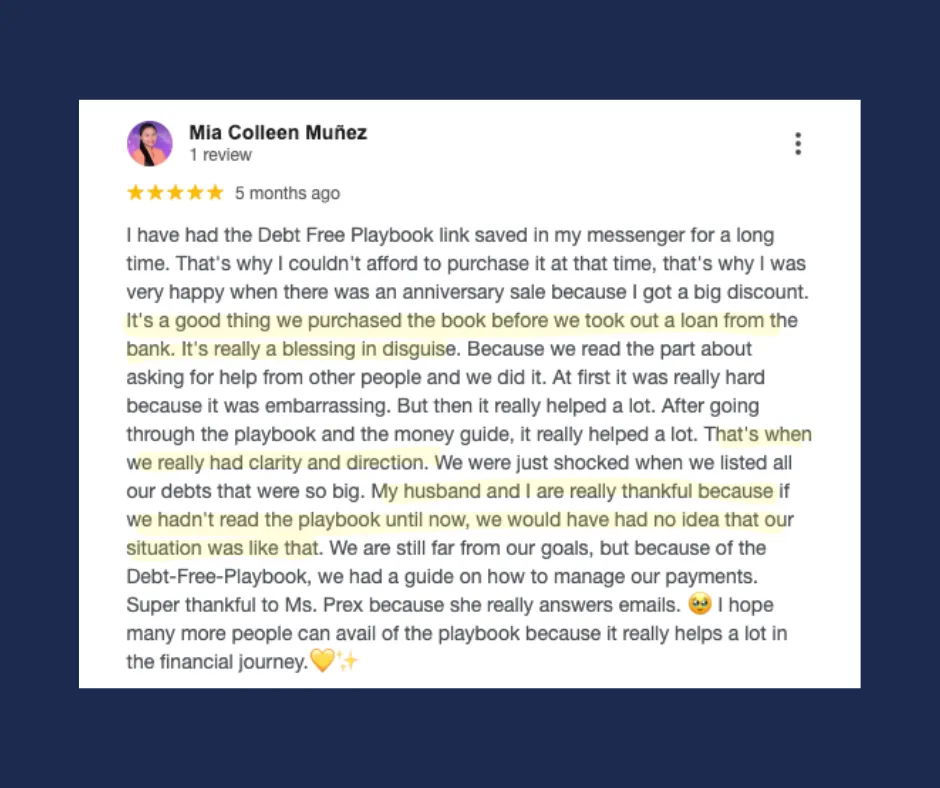Click highlighted "situation was like that" text
This screenshot has width=940, height=788.
pos(222,548)
